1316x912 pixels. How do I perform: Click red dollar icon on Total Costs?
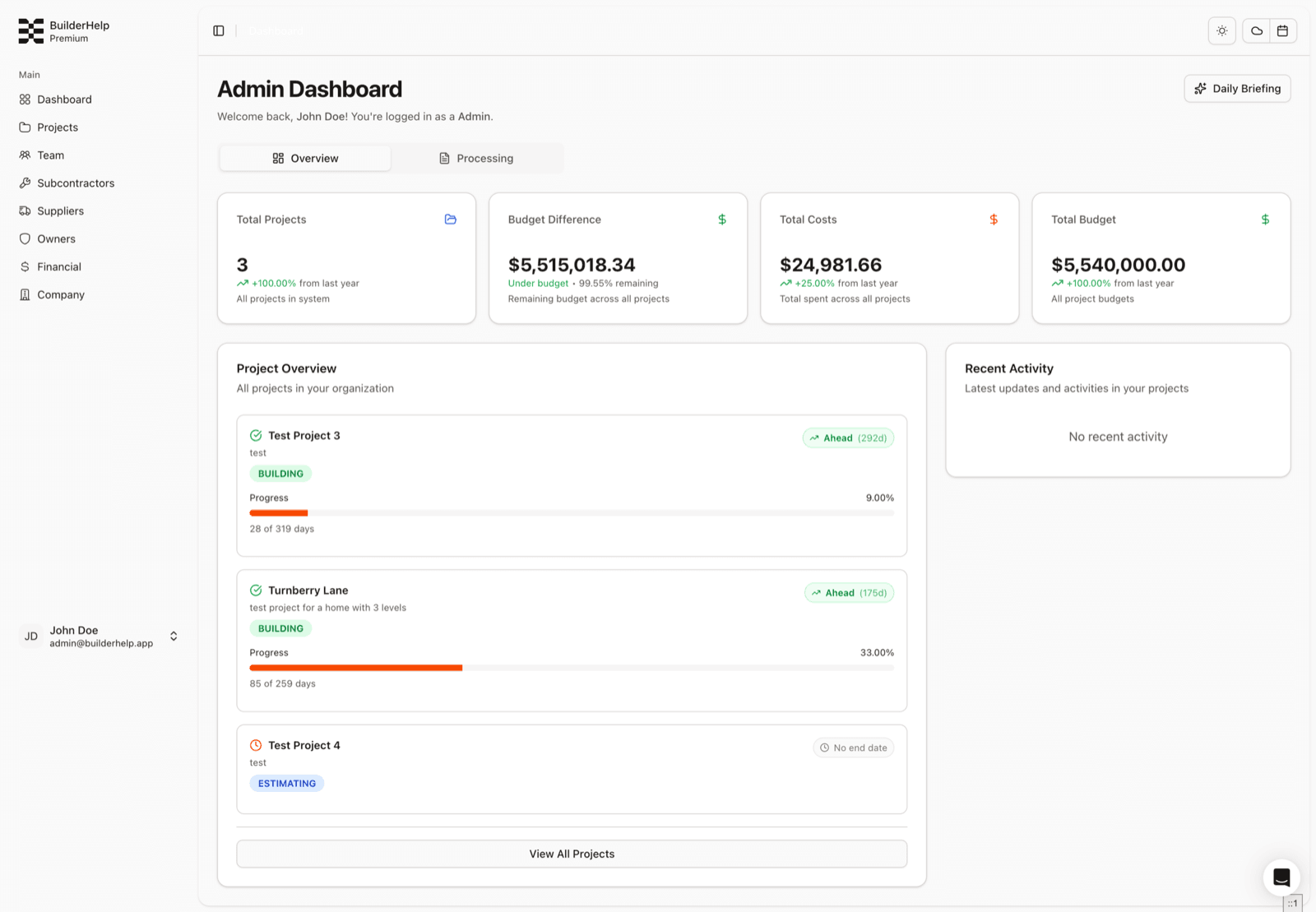click(x=994, y=220)
